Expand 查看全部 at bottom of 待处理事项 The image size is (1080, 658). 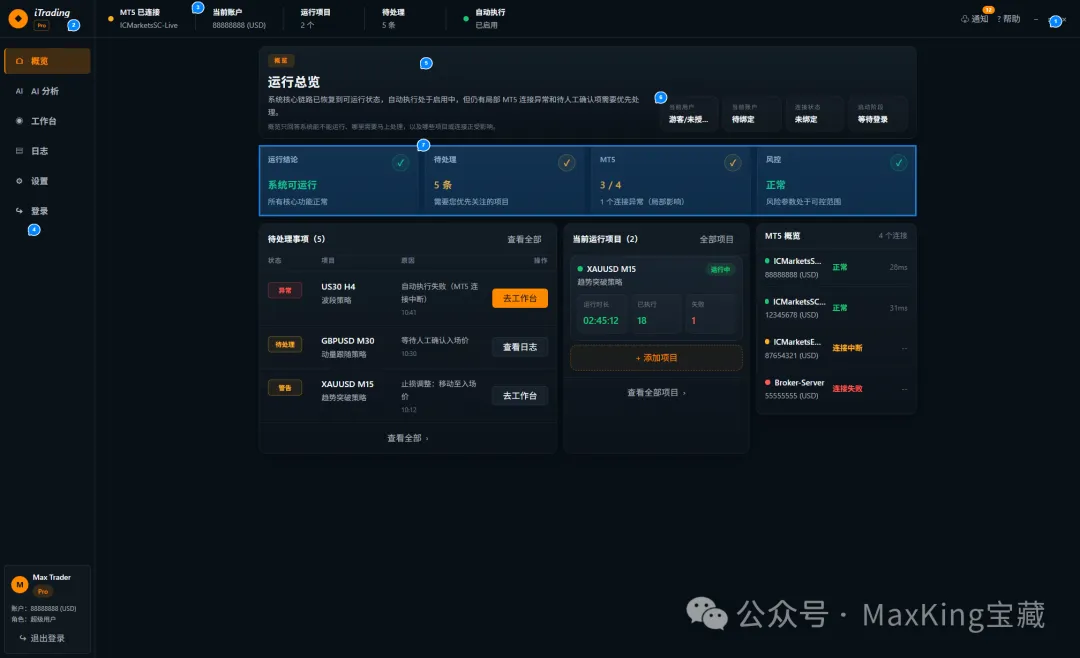(x=407, y=438)
